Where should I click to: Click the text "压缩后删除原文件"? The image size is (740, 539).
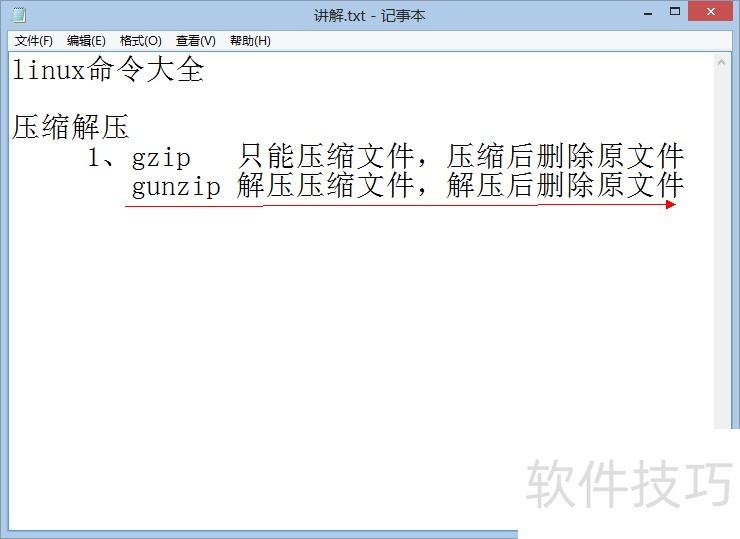point(565,156)
